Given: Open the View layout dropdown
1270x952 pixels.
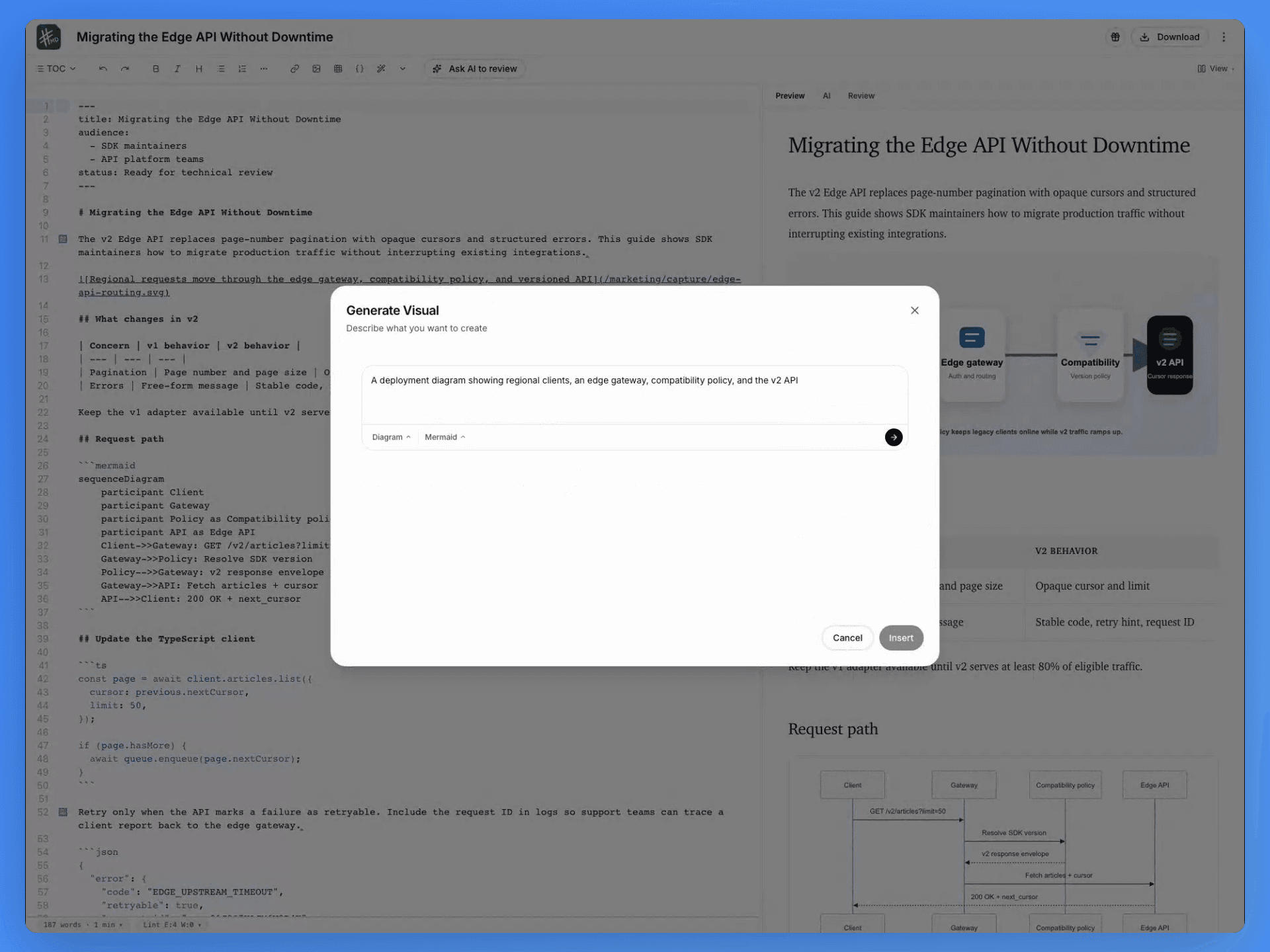Looking at the screenshot, I should coord(1216,69).
